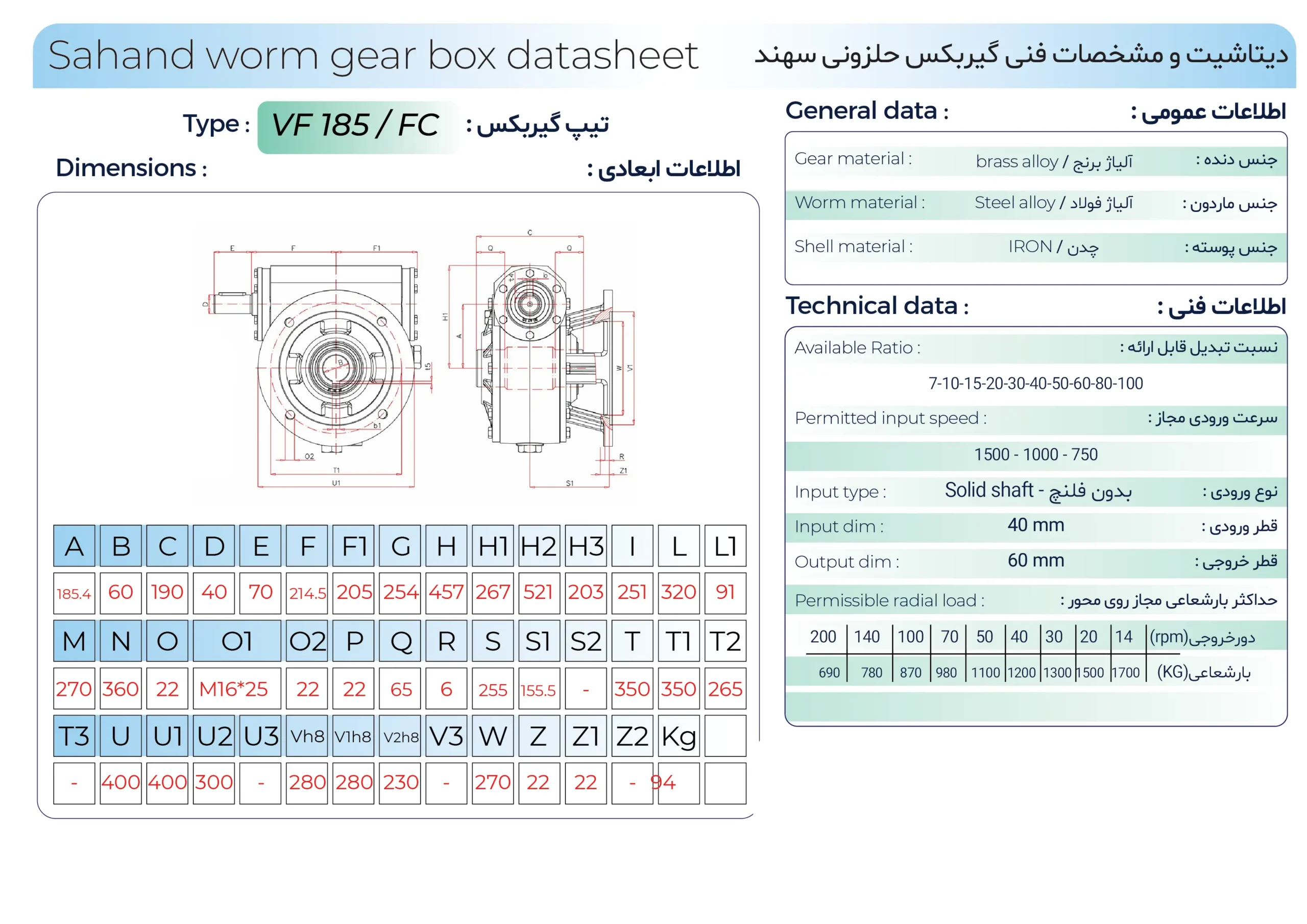1307x924 pixels.
Task: Click the 'Dimensions :' heading
Action: [132, 168]
